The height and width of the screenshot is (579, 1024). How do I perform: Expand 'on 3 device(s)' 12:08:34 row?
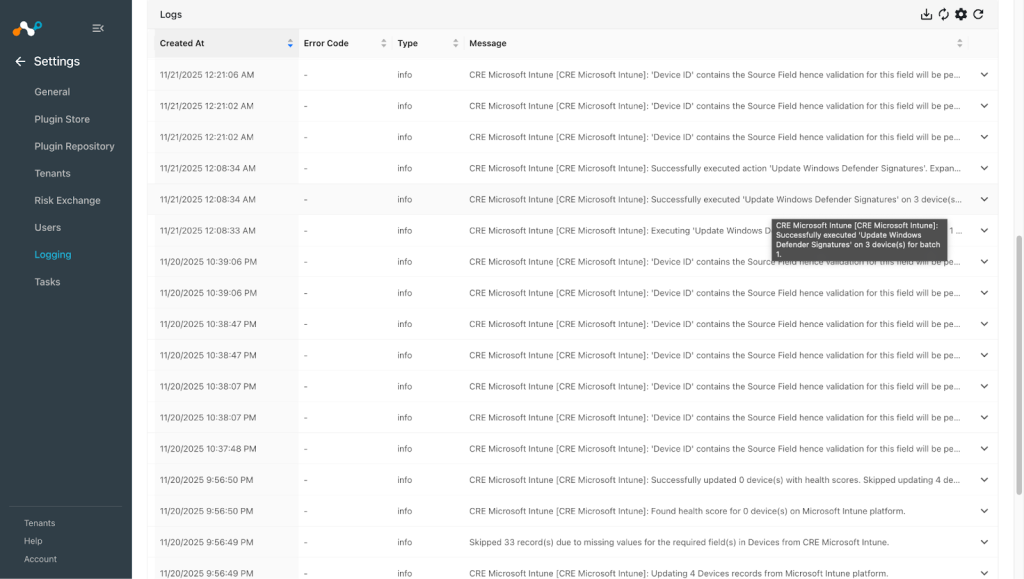[x=984, y=200]
